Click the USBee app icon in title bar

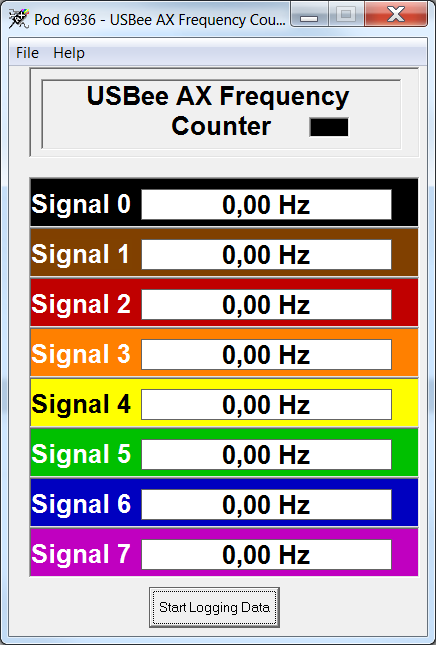(19, 19)
